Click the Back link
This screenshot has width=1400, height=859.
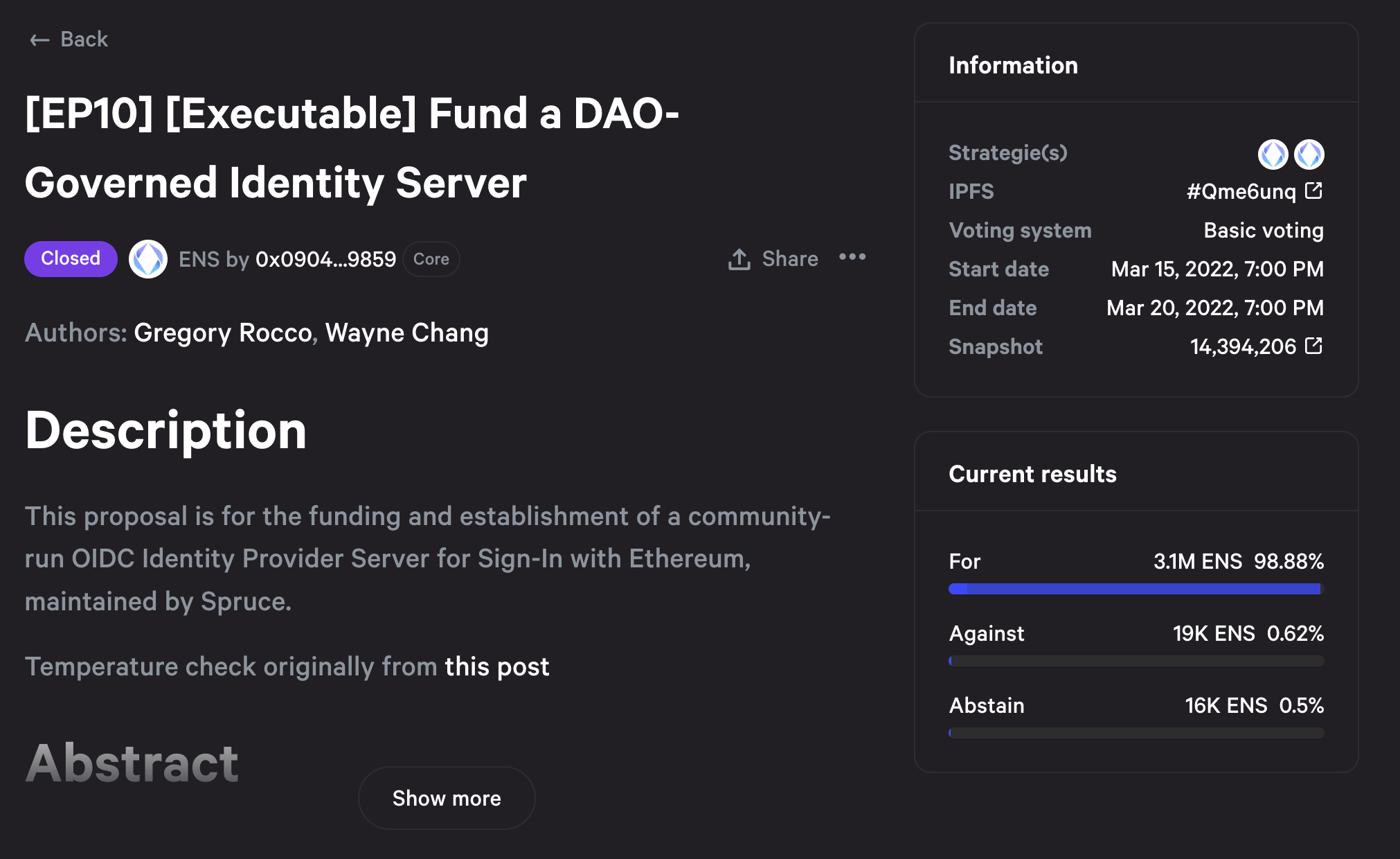pyautogui.click(x=84, y=39)
